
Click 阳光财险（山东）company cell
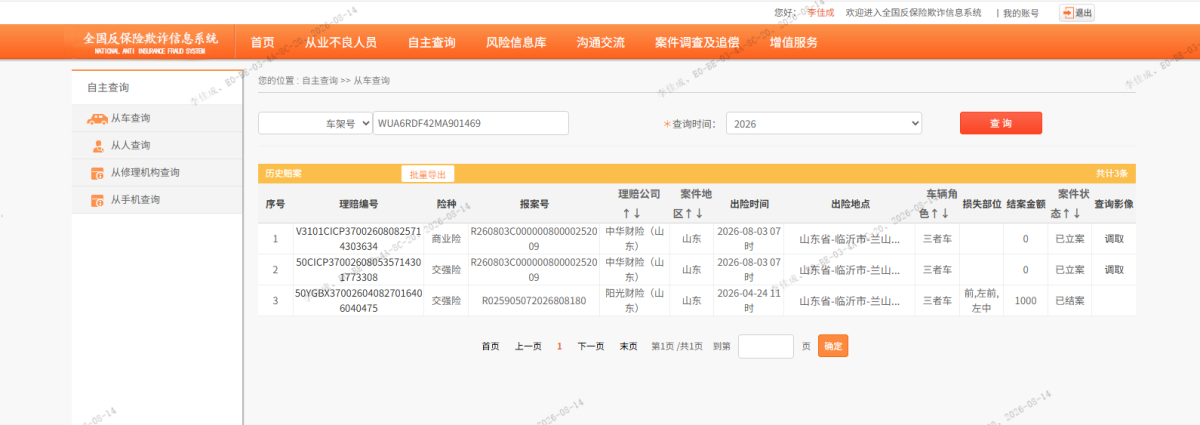pyautogui.click(x=633, y=301)
